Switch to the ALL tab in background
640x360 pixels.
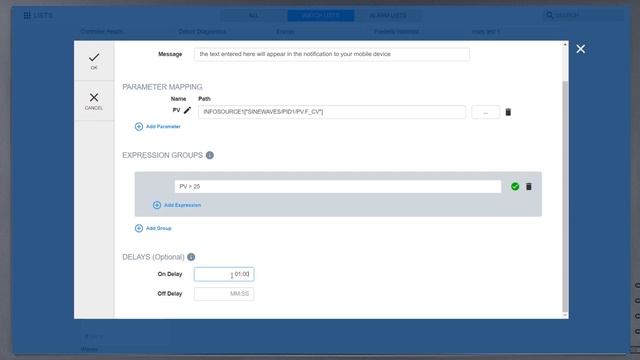pos(254,16)
